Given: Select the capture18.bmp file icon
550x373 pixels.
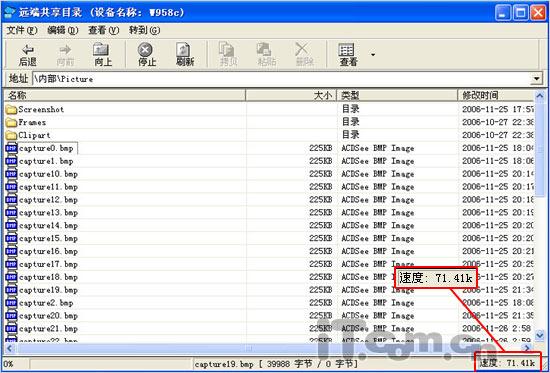Looking at the screenshot, I should pos(12,277).
